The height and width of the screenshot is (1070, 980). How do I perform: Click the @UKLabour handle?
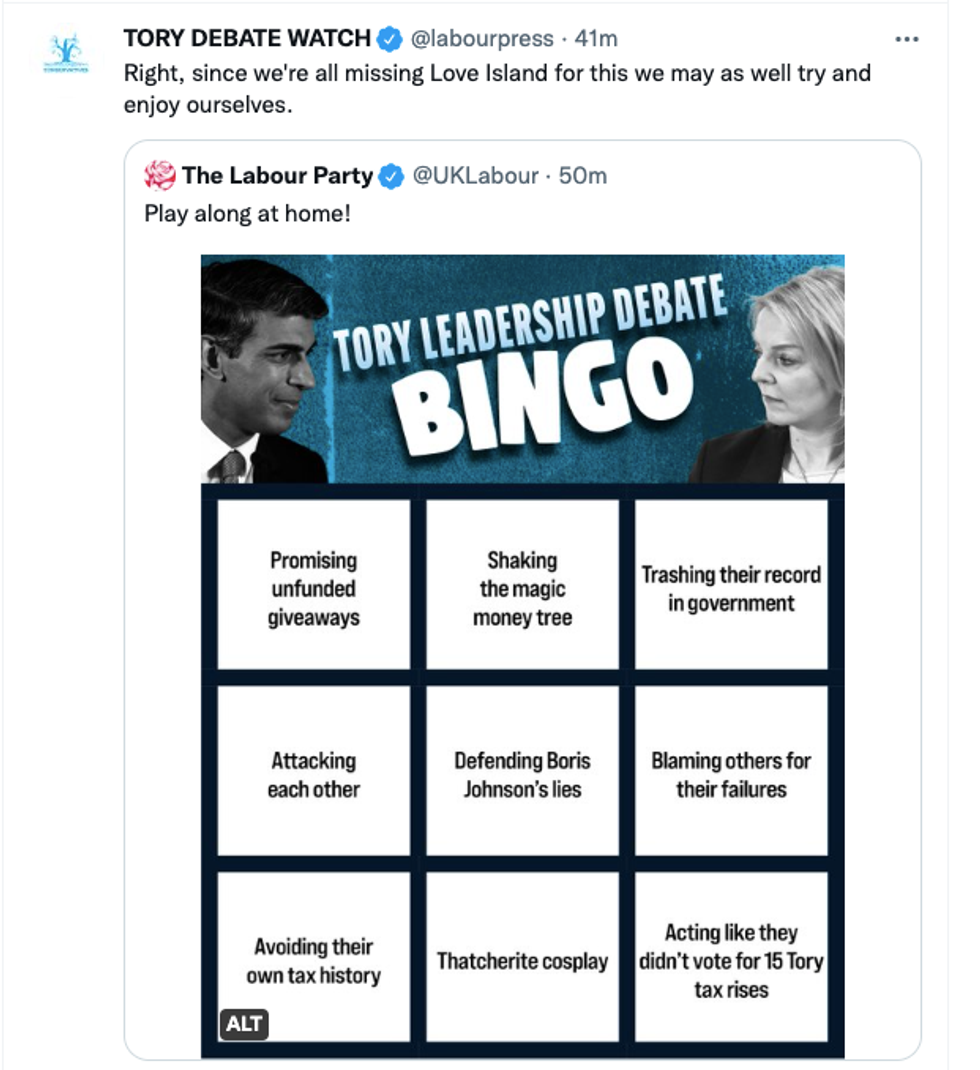[x=476, y=176]
